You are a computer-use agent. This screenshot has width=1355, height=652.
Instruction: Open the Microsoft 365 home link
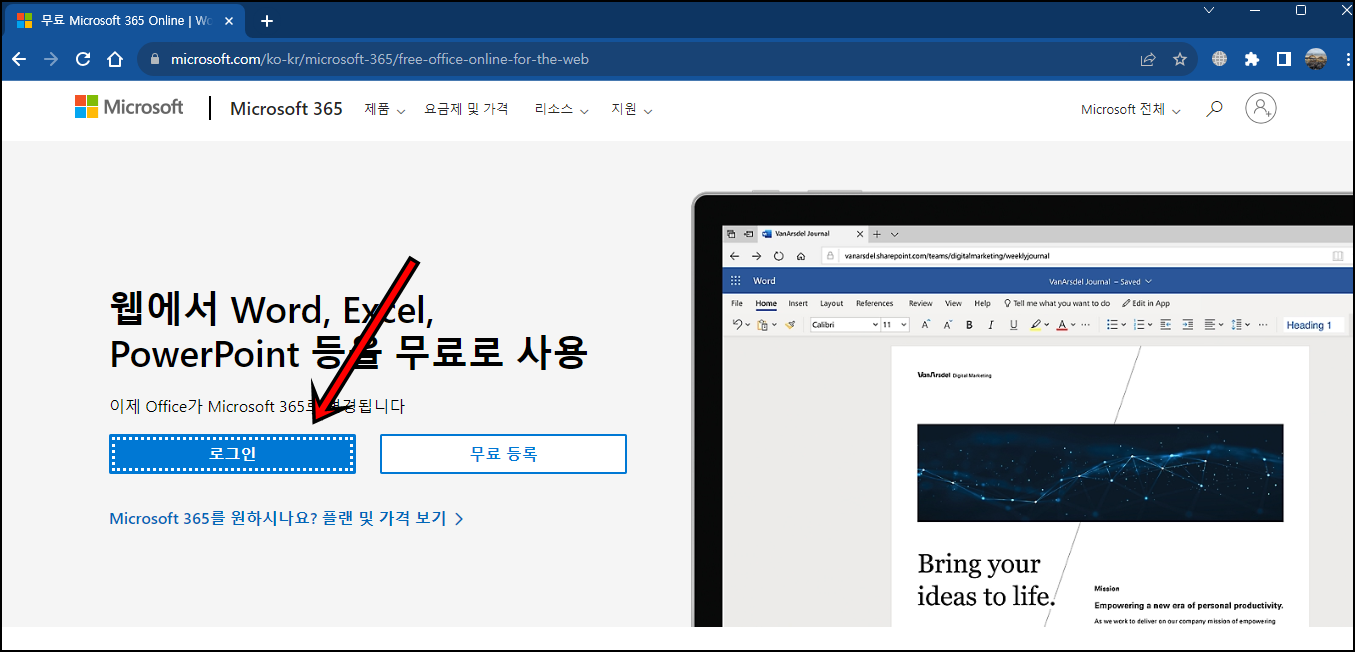click(286, 109)
